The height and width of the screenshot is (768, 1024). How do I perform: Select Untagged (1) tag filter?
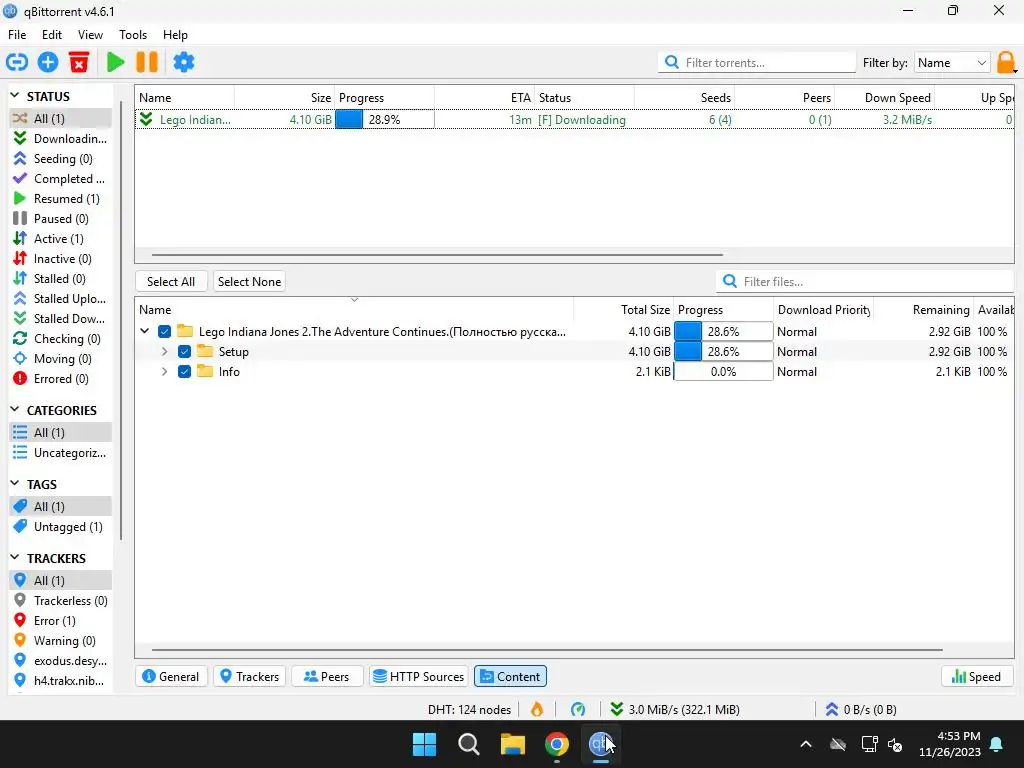(x=60, y=527)
